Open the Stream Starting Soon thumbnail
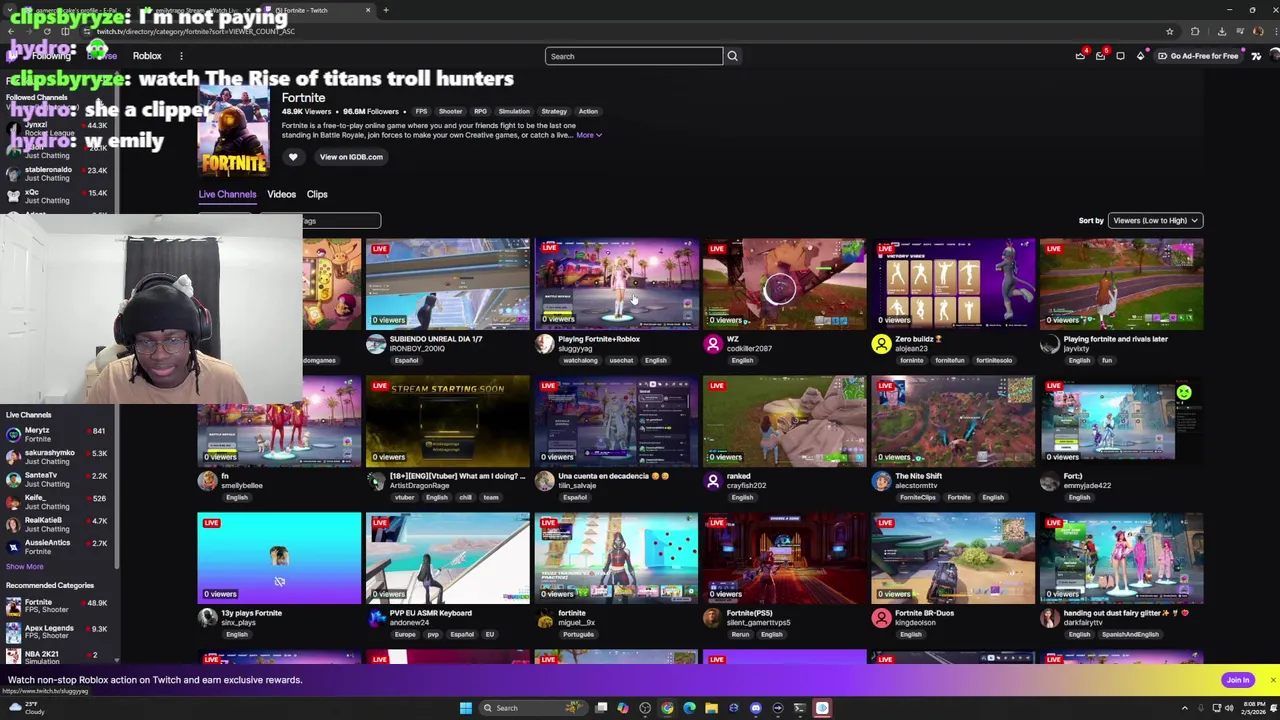 pos(447,421)
